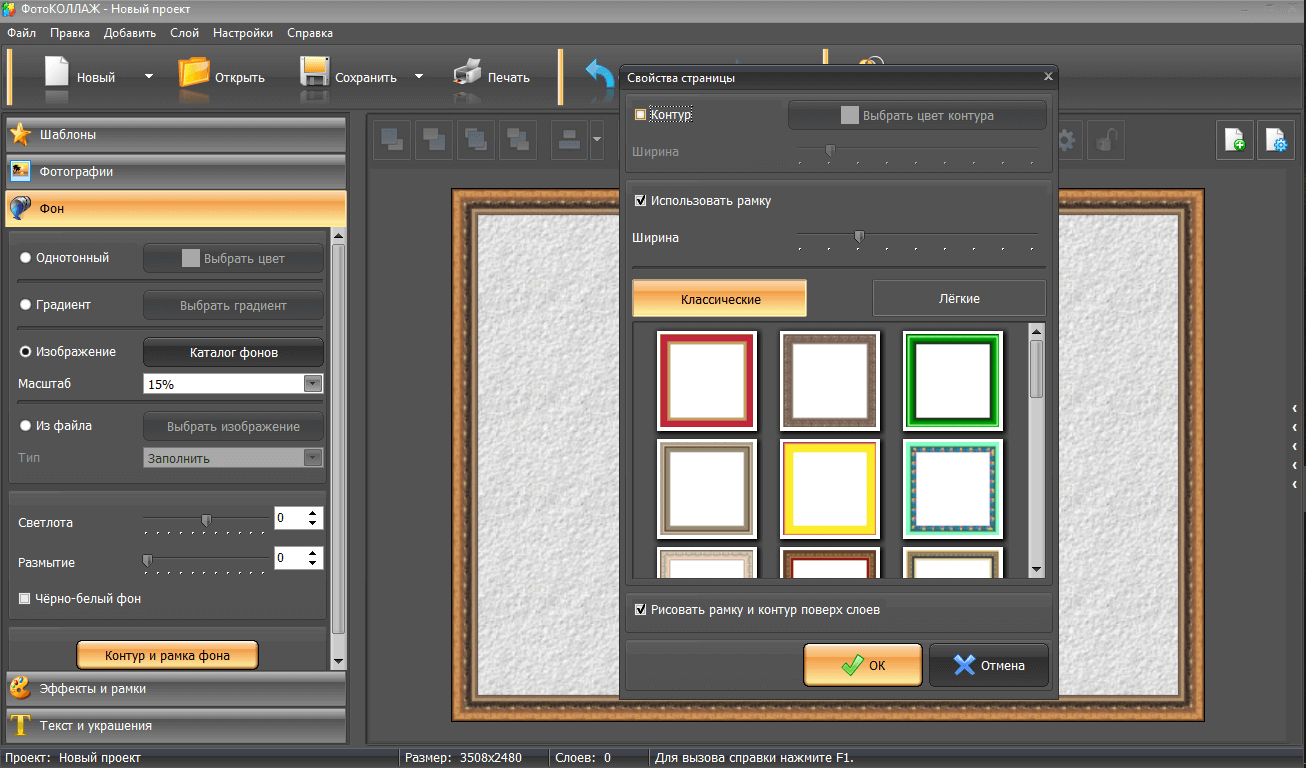This screenshot has width=1306, height=768.
Task: Click the frame Ширина slider track
Action: (917, 236)
